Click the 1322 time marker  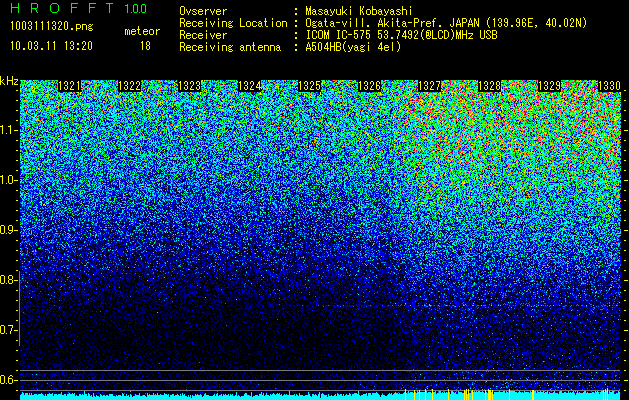point(130,86)
